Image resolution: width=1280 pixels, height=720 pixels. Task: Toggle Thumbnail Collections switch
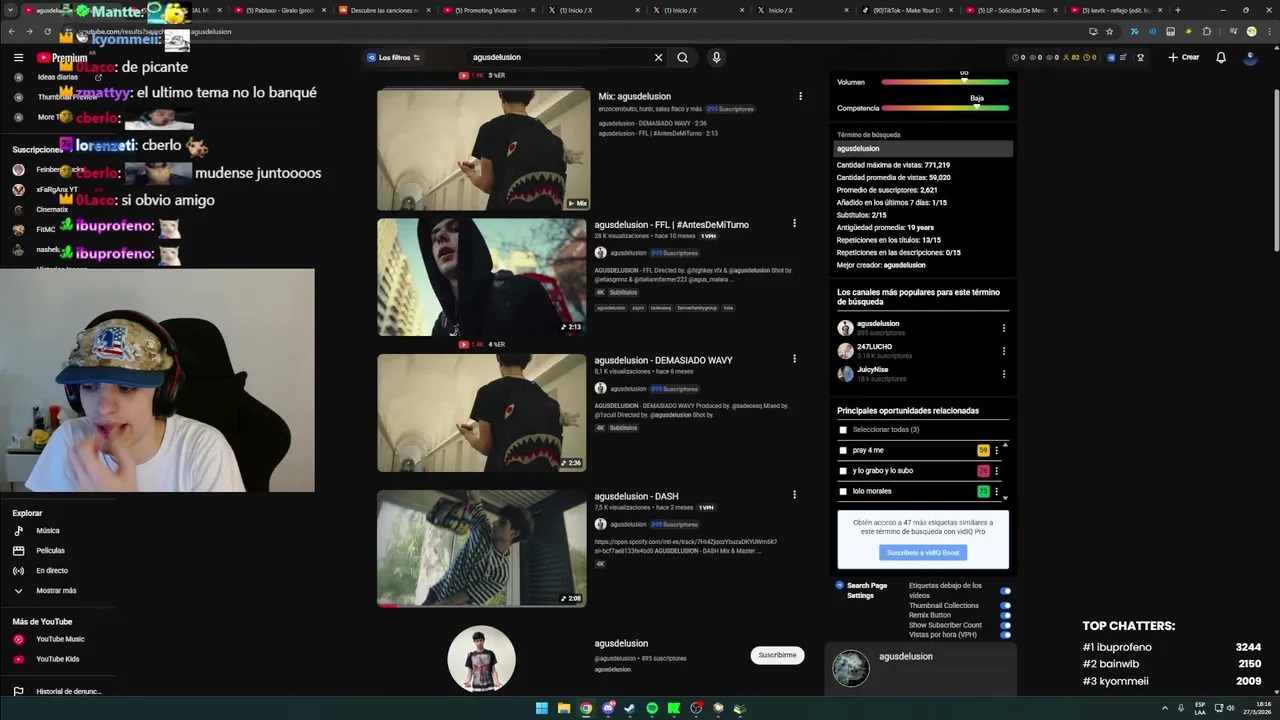pos(1005,605)
